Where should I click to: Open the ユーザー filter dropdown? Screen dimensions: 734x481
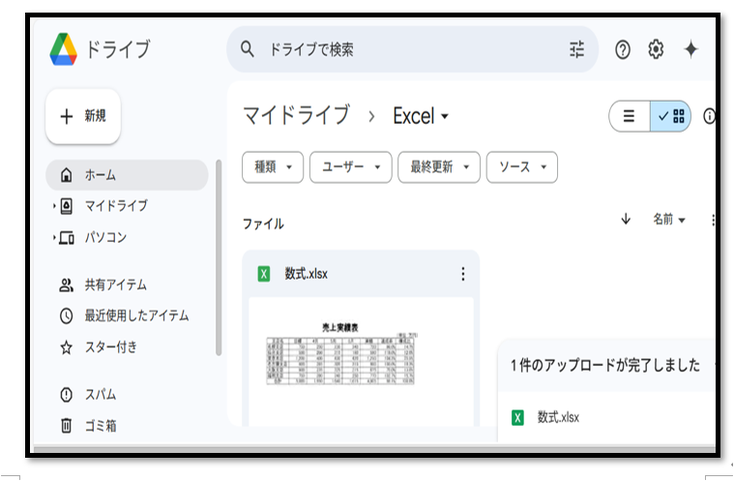[x=351, y=167]
